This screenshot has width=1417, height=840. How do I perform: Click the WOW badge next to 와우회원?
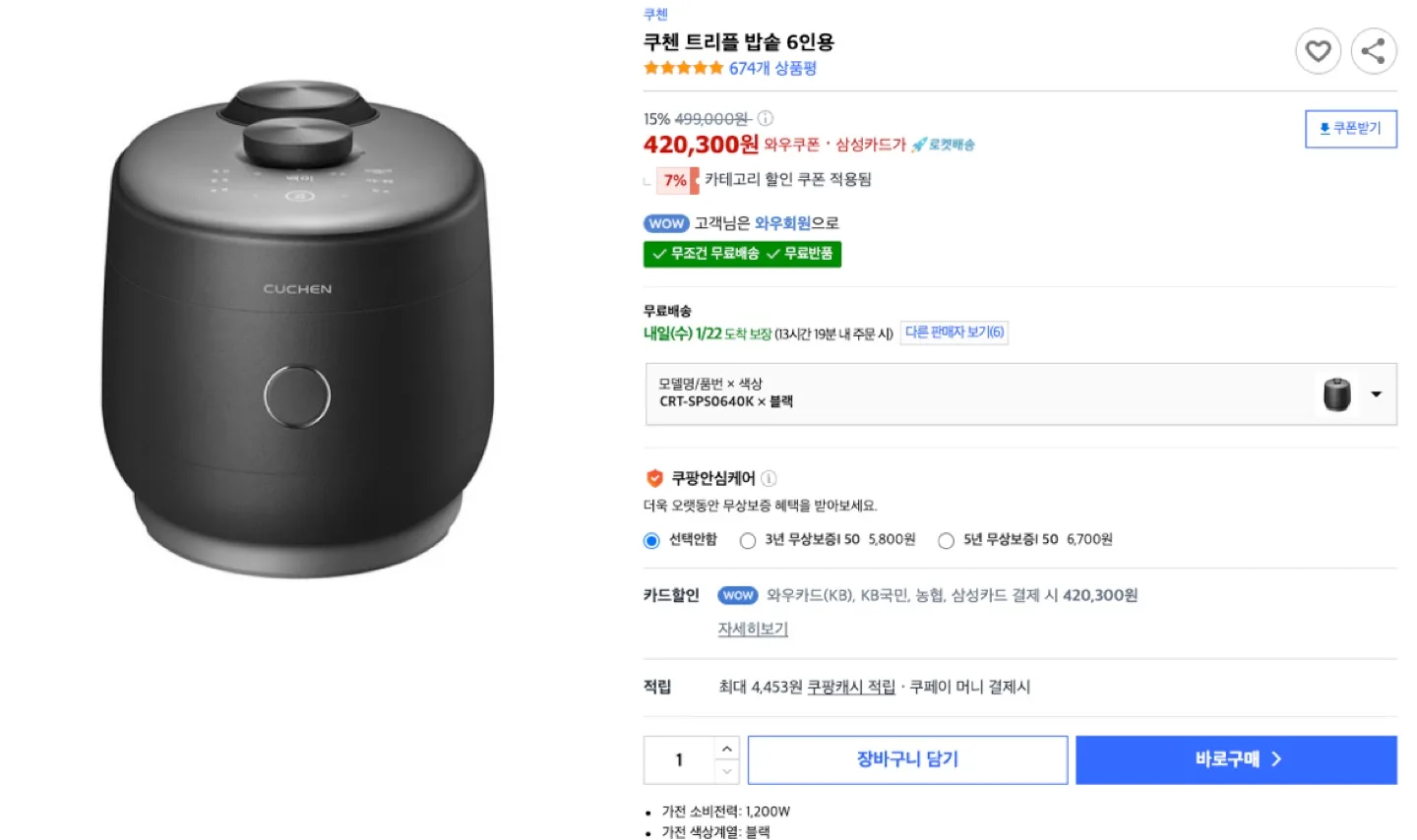point(666,223)
